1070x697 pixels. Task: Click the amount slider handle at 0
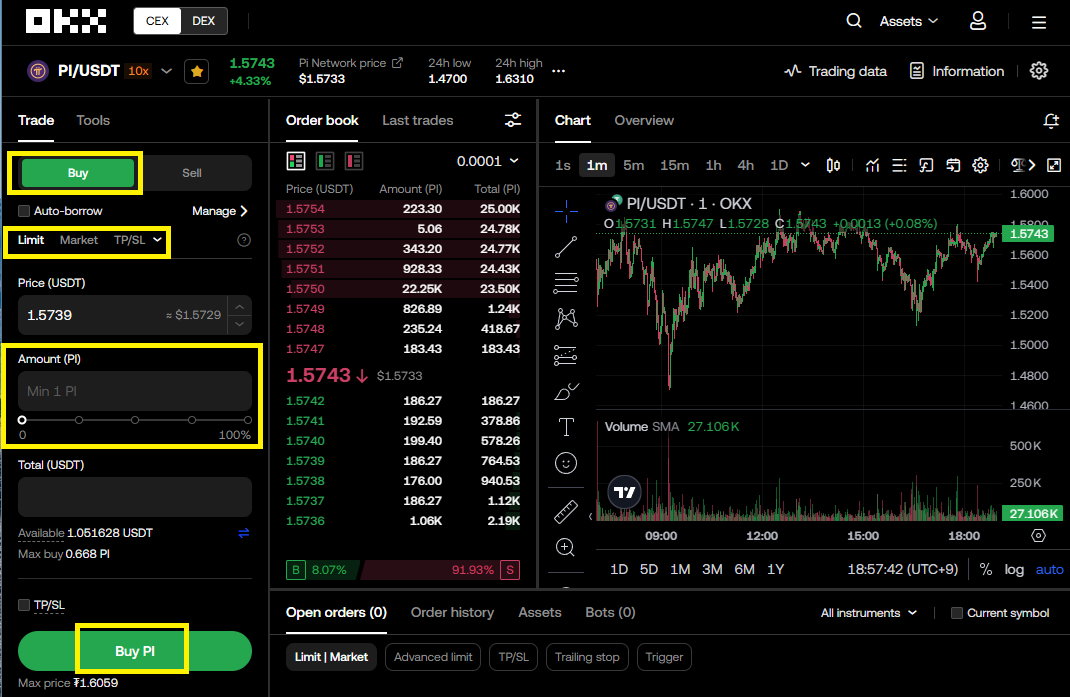pos(23,420)
